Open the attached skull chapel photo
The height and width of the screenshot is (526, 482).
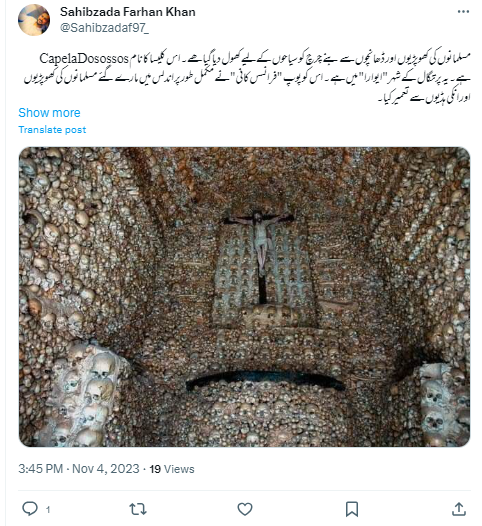pos(244,297)
